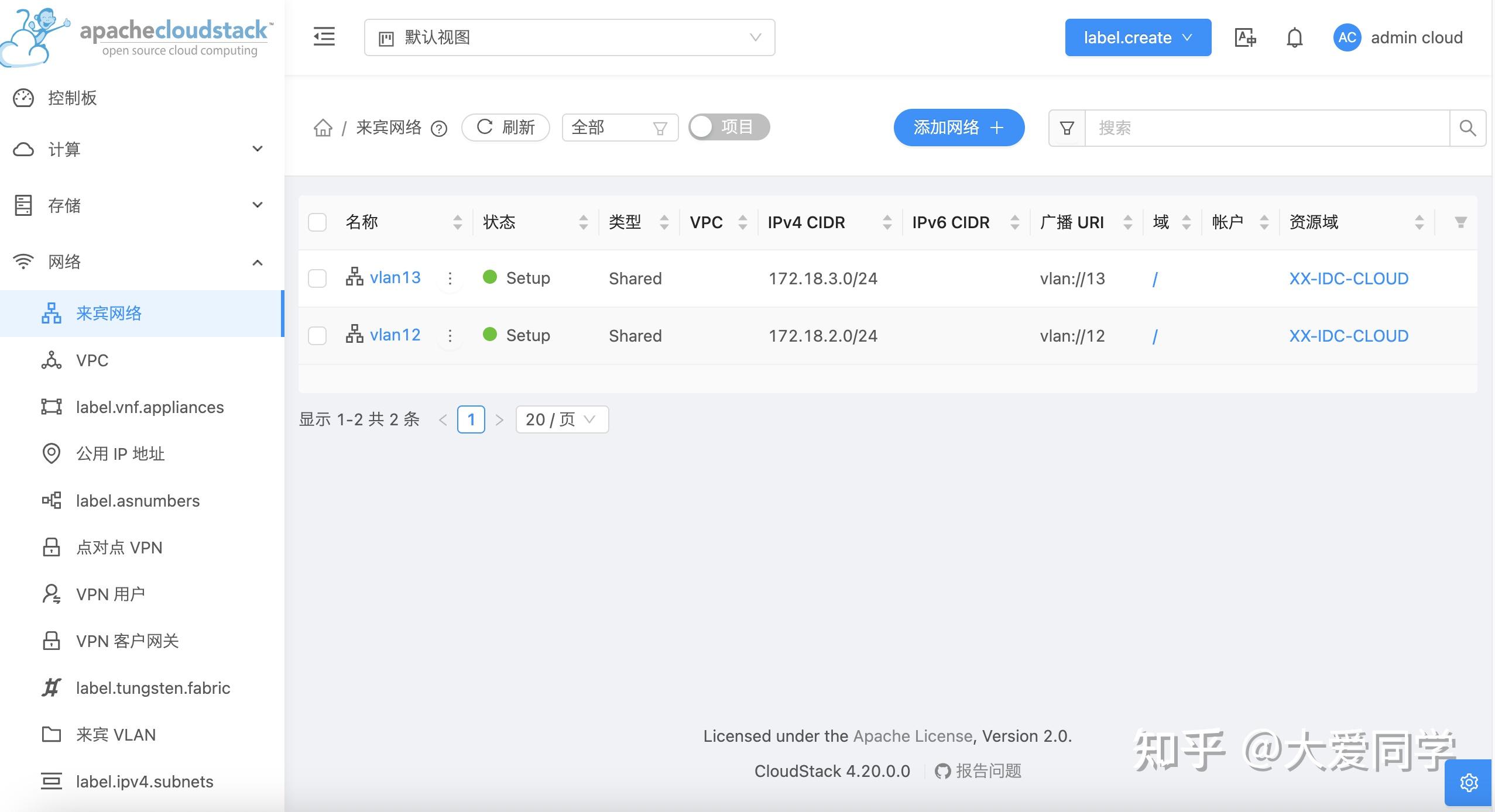Select the checkbox for vlan13 row
The height and width of the screenshot is (812, 1495).
coord(317,278)
